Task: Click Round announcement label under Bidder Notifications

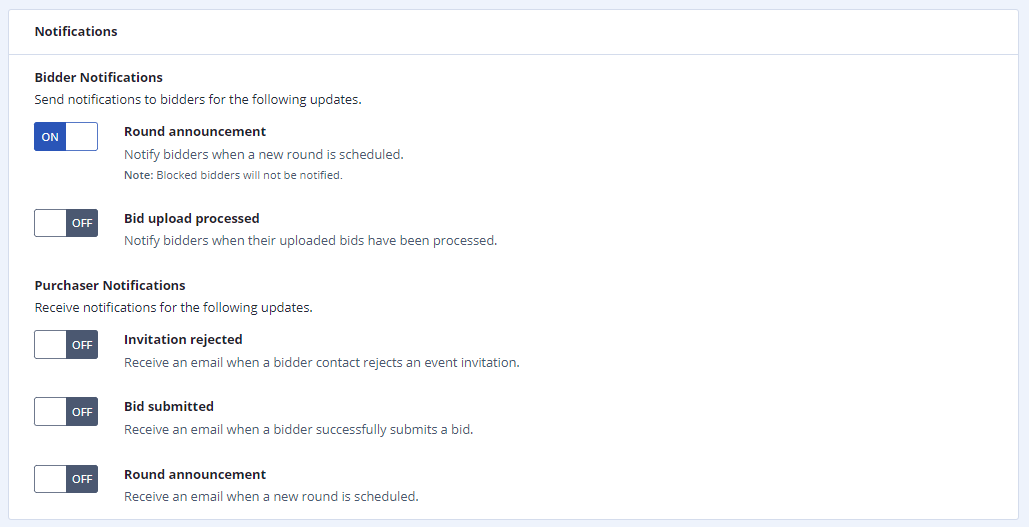Action: (195, 131)
